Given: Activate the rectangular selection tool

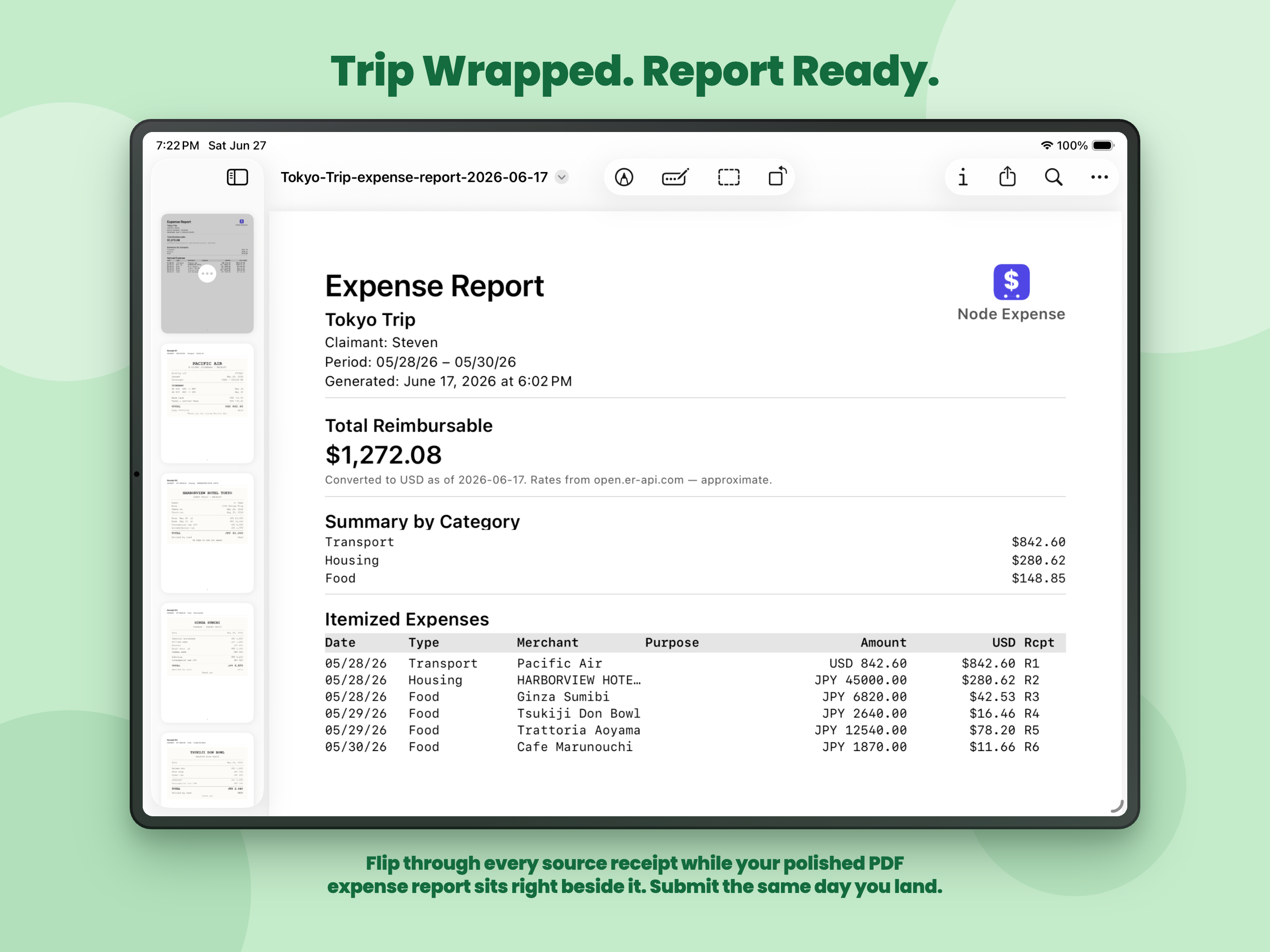Looking at the screenshot, I should pos(728,177).
